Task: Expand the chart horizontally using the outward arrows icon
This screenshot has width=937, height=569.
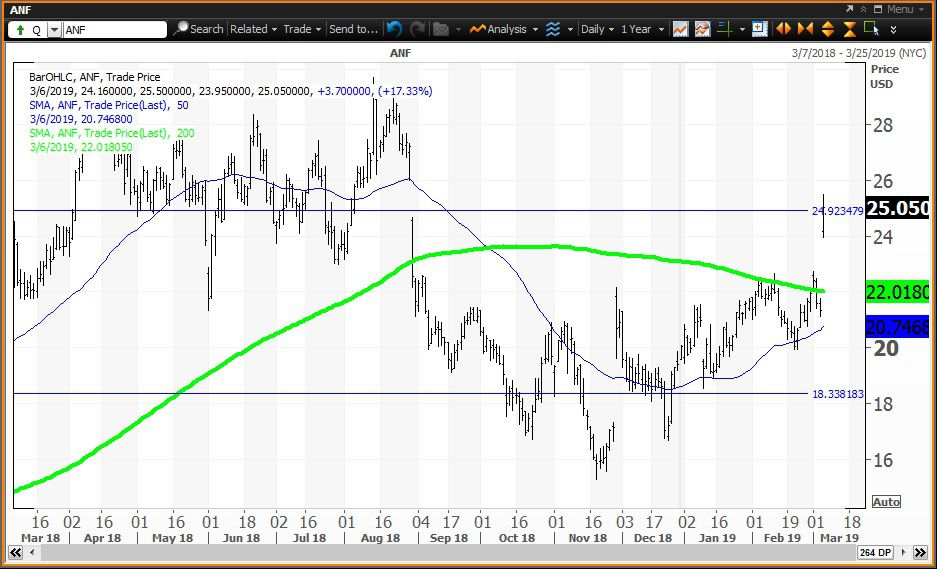Action: pos(783,29)
